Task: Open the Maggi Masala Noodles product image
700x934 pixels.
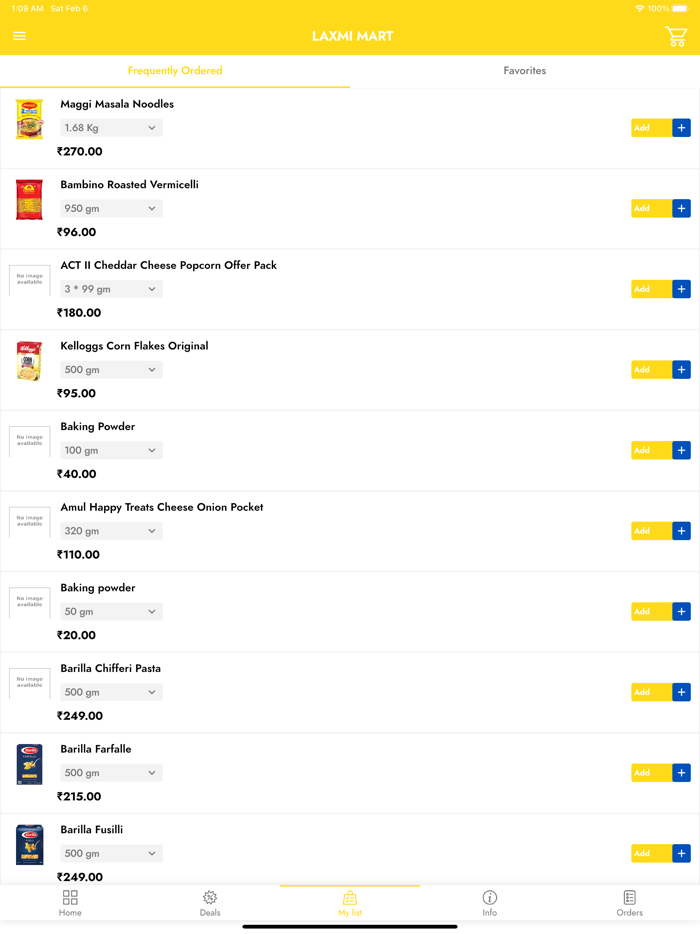Action: click(30, 119)
